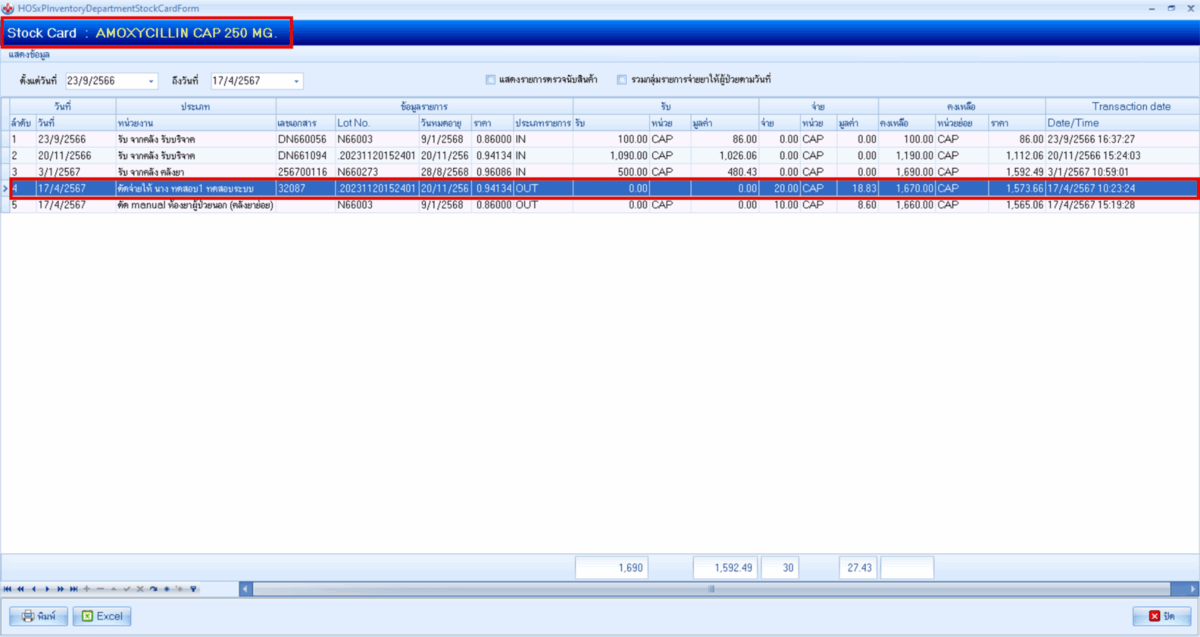
Task: Jump to first record in navigator
Action: pyautogui.click(x=8, y=589)
